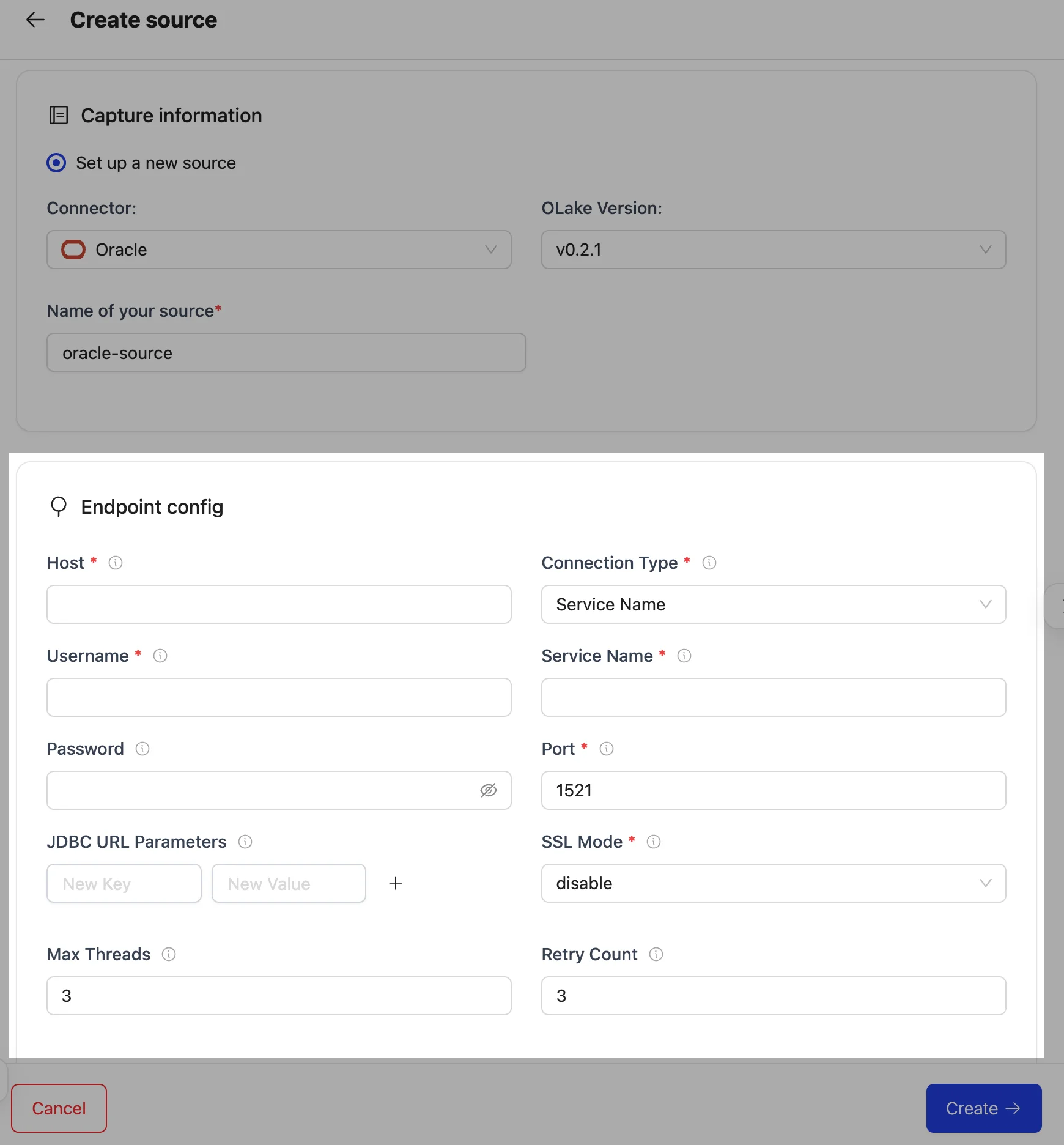Click the Max Threads info icon
The image size is (1064, 1145).
click(x=169, y=954)
